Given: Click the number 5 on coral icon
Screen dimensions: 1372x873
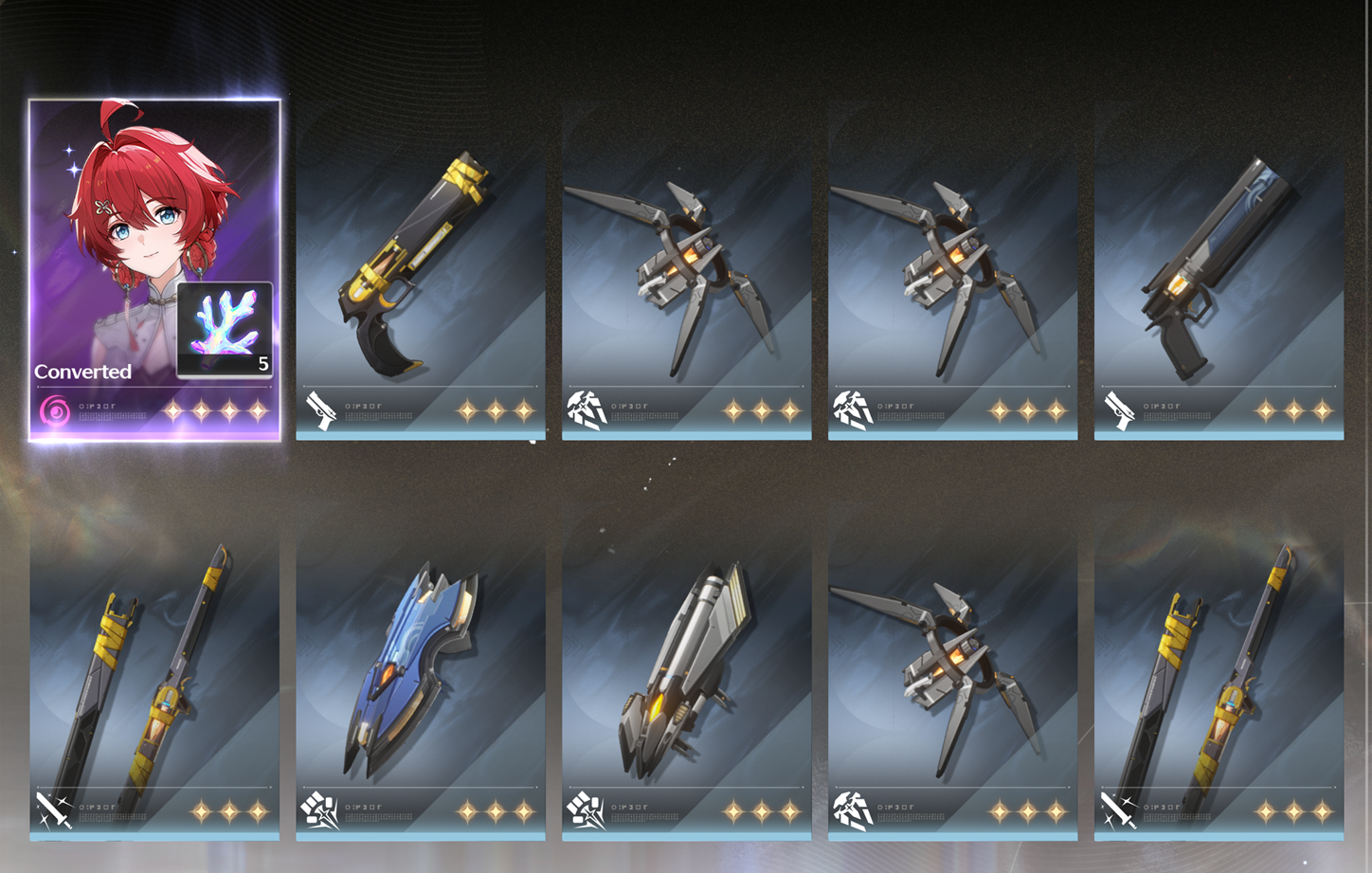Looking at the screenshot, I should 263,364.
